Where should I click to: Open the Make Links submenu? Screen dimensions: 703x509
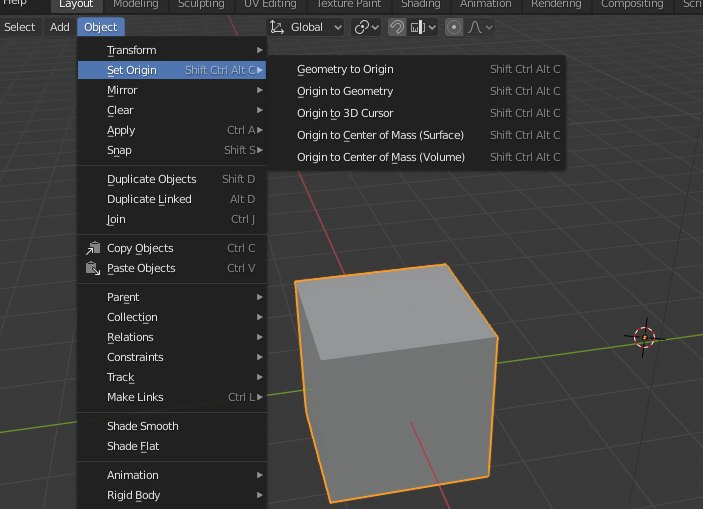[172, 397]
